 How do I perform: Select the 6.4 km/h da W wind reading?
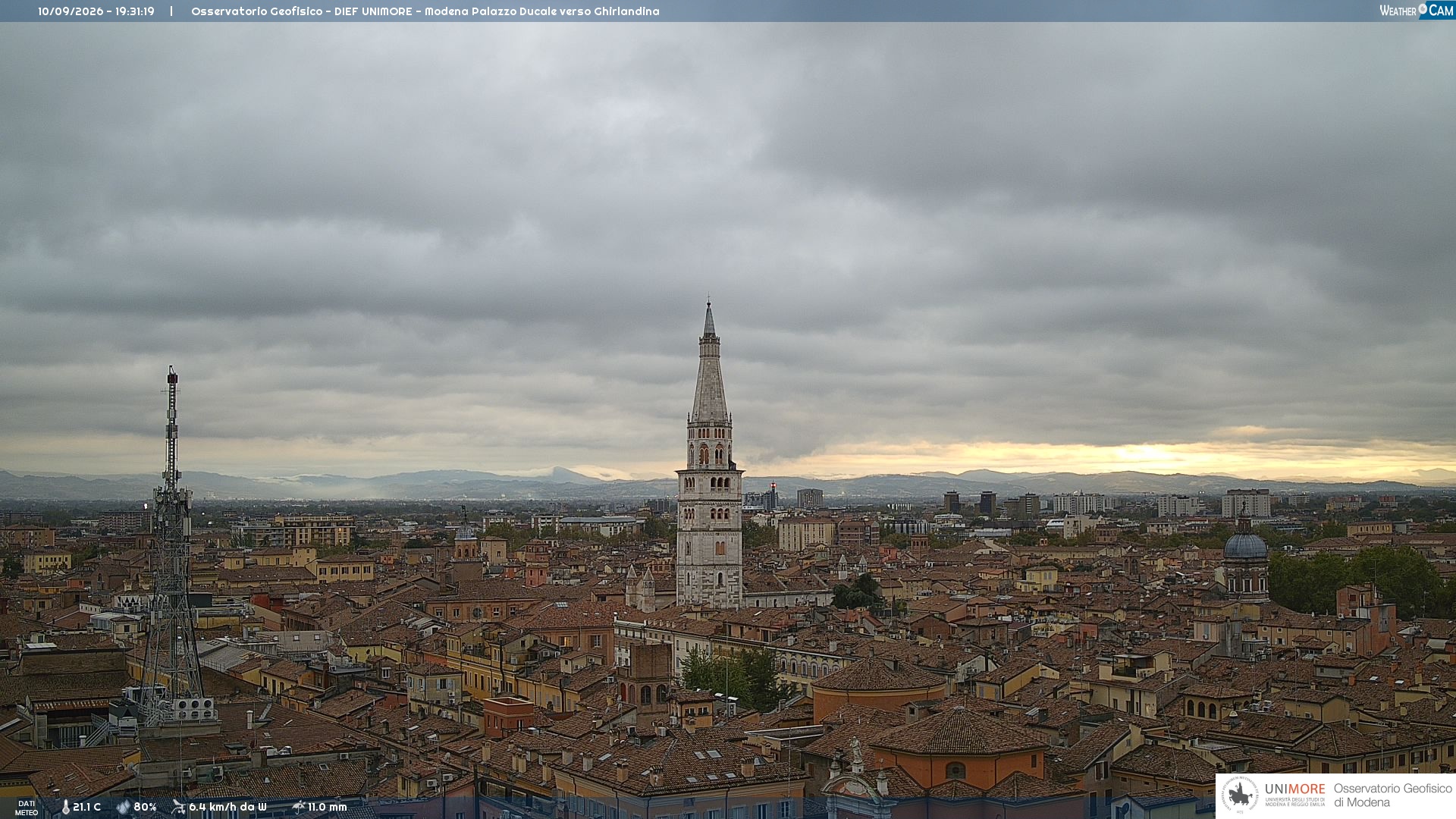pos(227,807)
